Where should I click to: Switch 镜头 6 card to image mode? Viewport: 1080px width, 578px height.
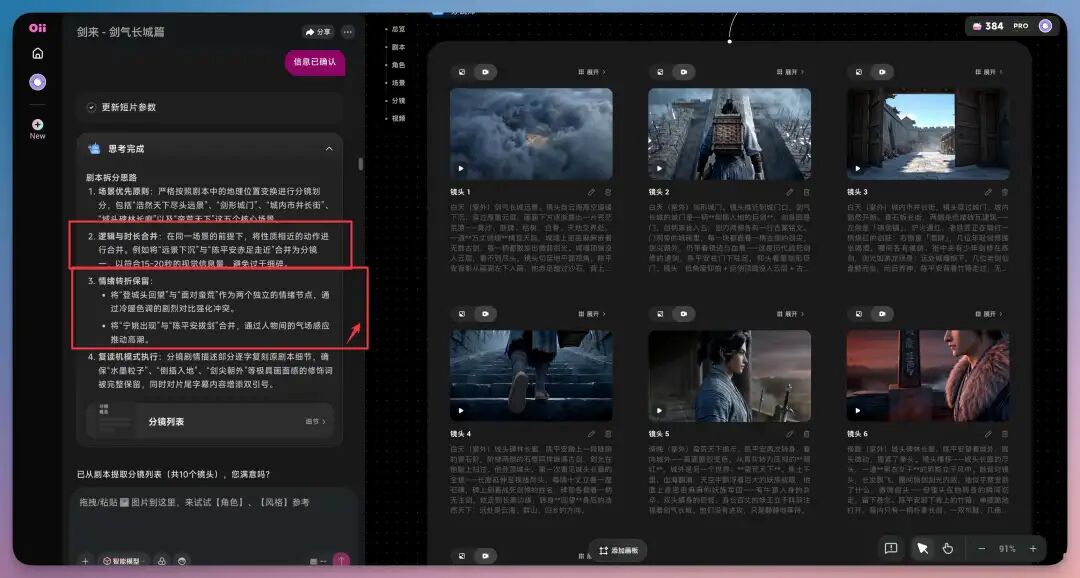[858, 313]
